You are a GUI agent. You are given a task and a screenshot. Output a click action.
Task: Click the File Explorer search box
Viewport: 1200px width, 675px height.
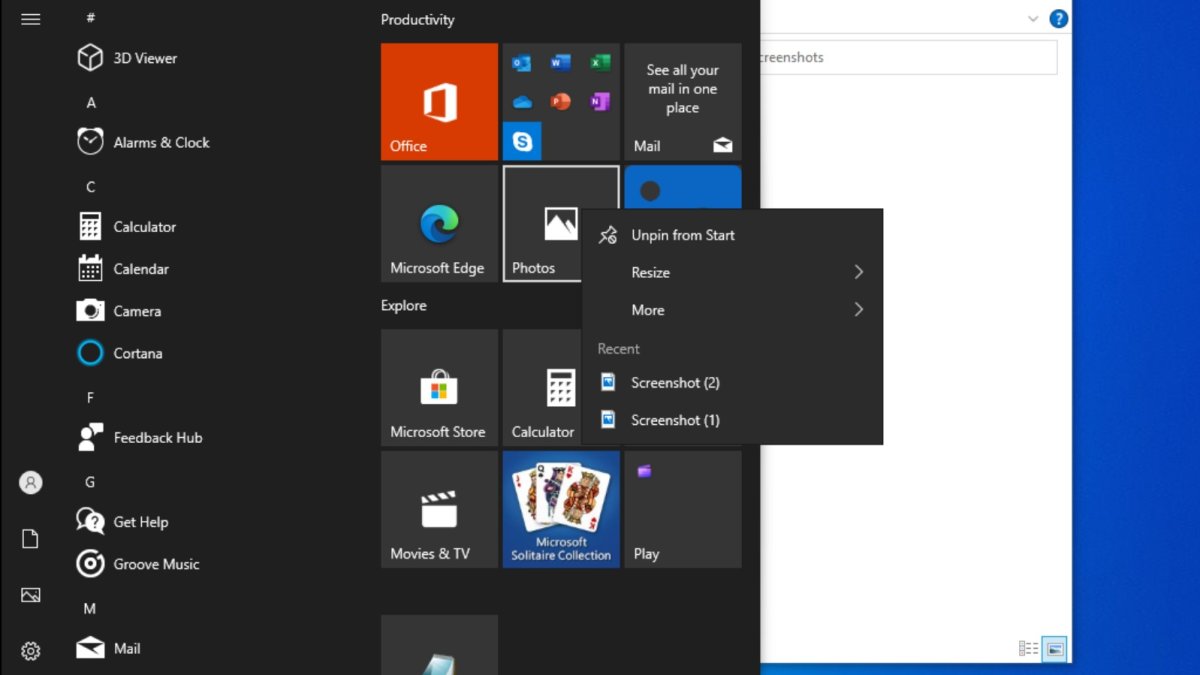tap(908, 57)
